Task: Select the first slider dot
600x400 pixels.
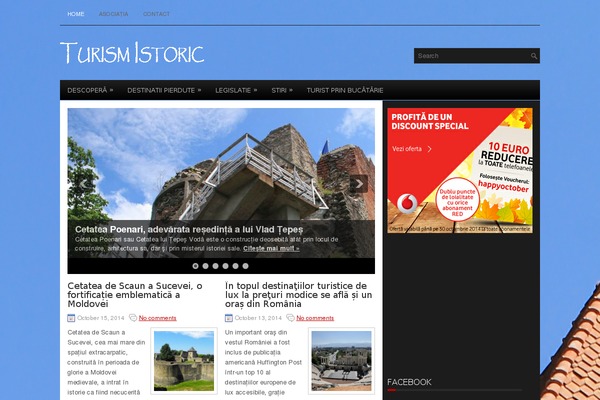Action: point(196,266)
